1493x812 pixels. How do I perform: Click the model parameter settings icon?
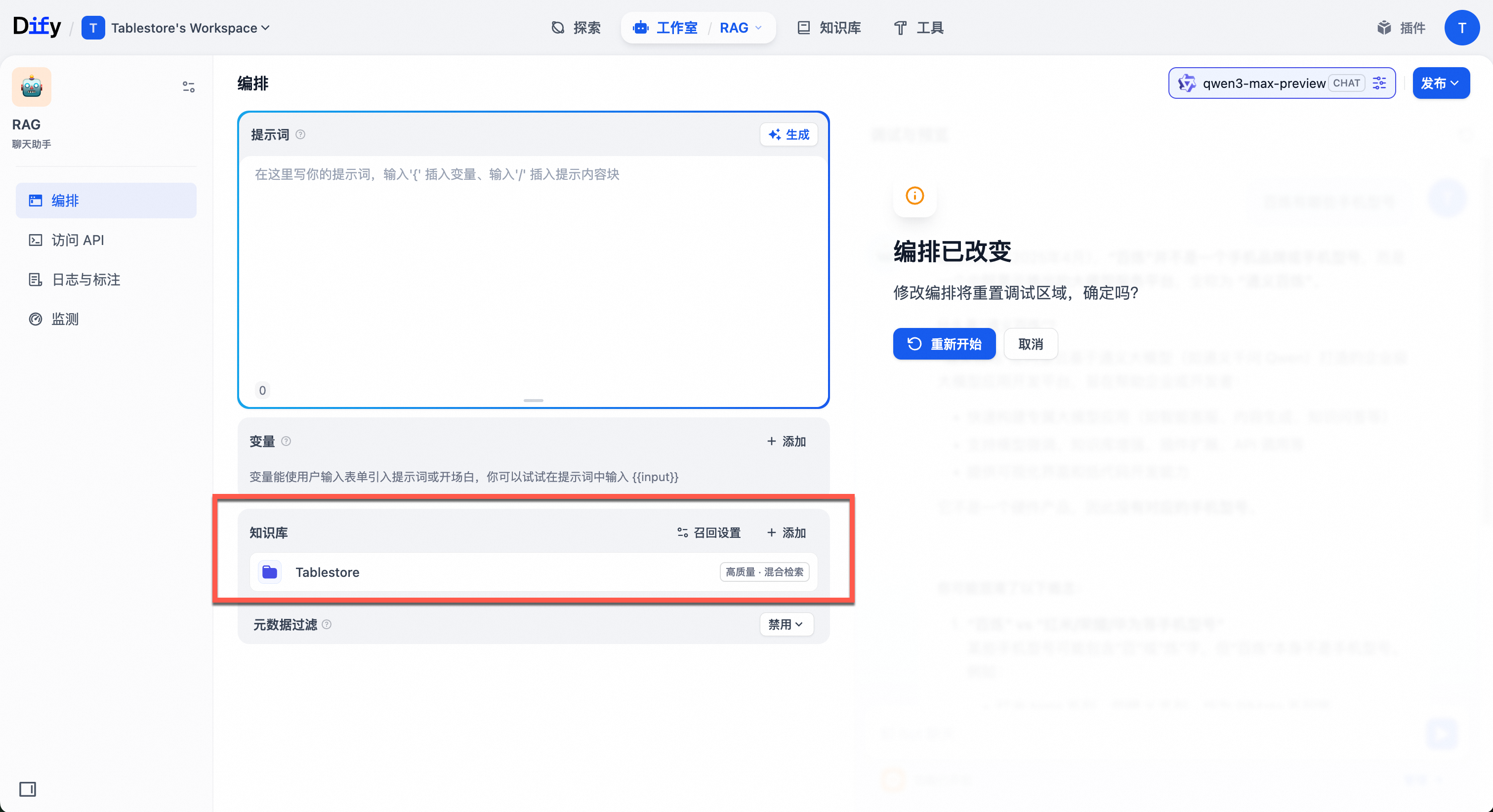[1379, 83]
